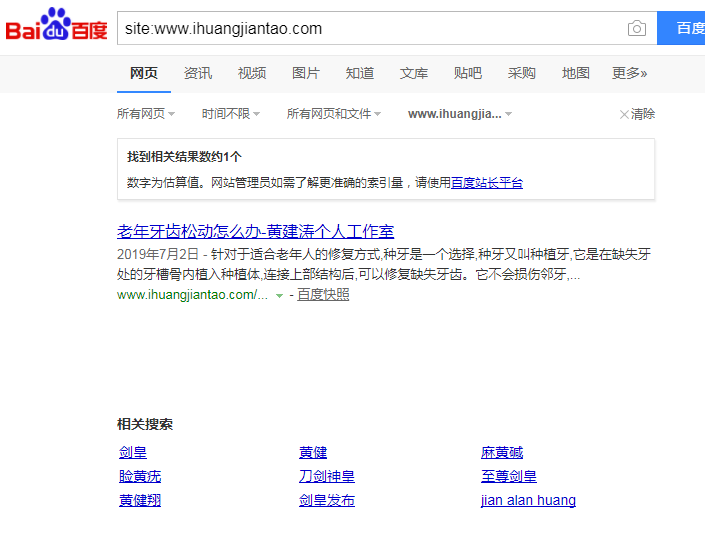Click the 相关搜索 heading

point(145,424)
